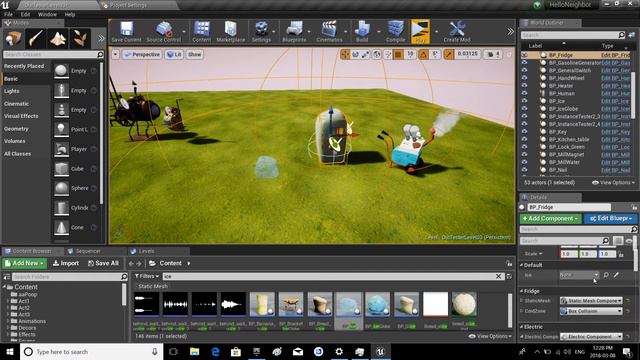Click the Create Mod toolbar icon
Viewport: 640px width, 360px height.
pyautogui.click(x=457, y=31)
